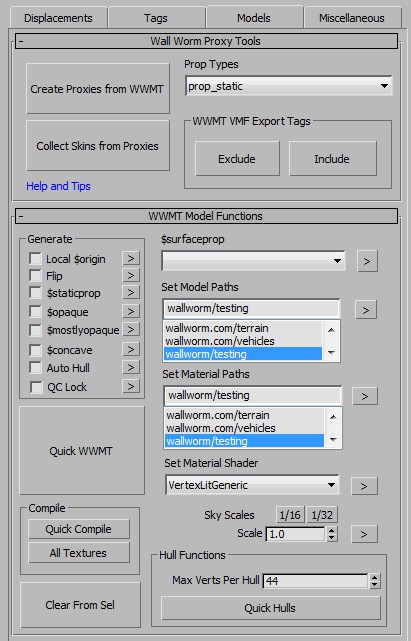Click the Include export tag button
This screenshot has width=411, height=641.
pyautogui.click(x=332, y=159)
